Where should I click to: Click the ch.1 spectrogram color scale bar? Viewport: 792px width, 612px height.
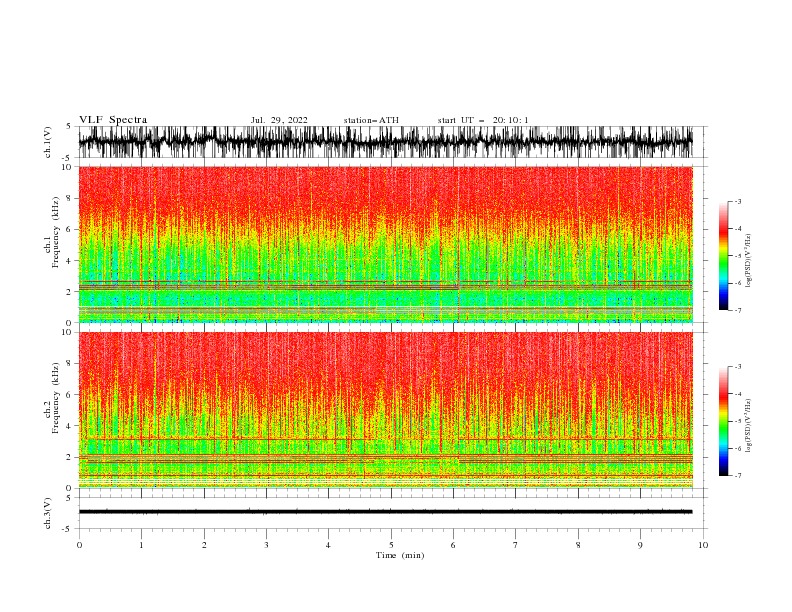(x=723, y=256)
